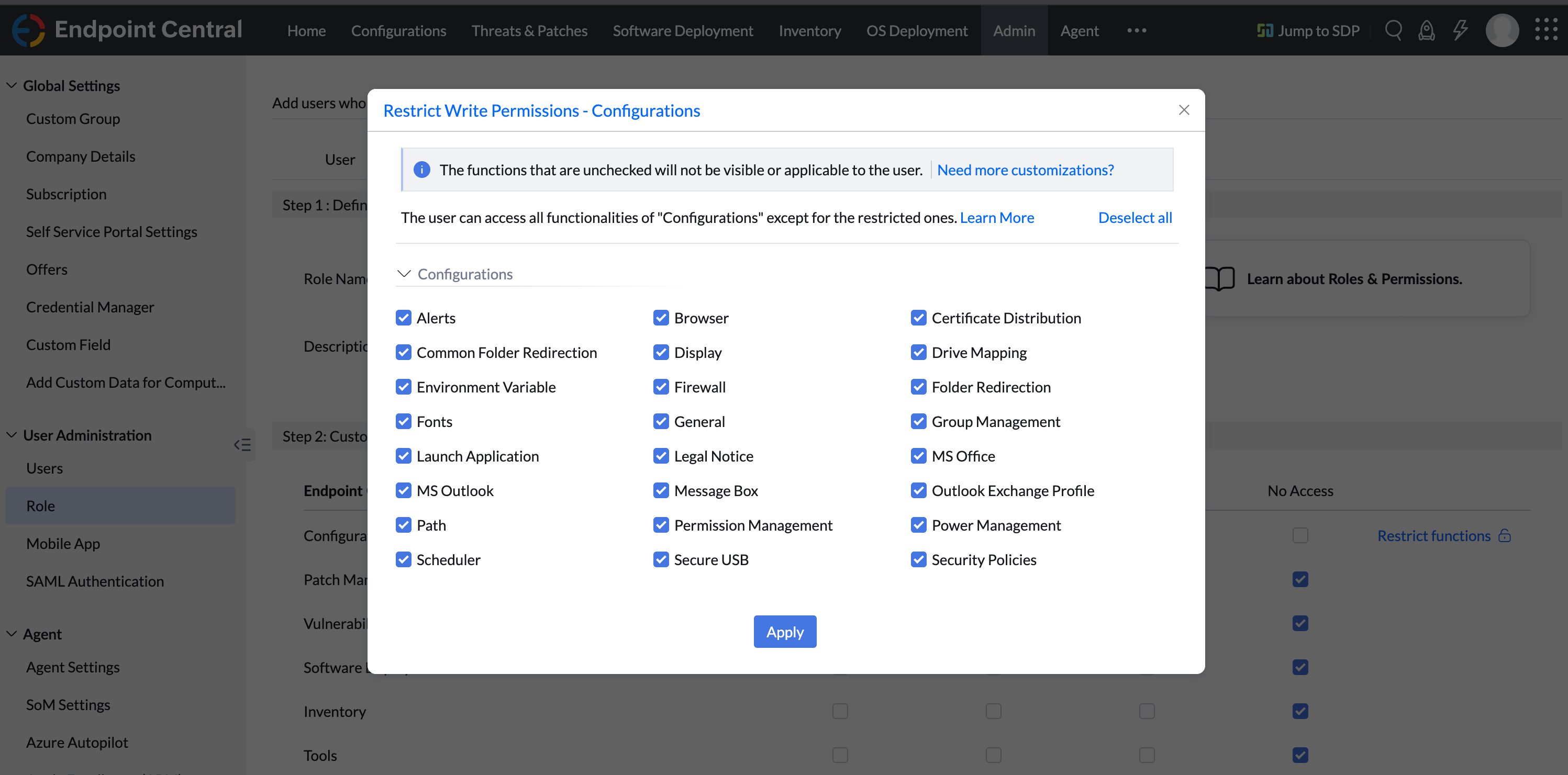Image resolution: width=1568 pixels, height=775 pixels.
Task: Open the quick actions lightning bolt icon
Action: coord(1461,30)
